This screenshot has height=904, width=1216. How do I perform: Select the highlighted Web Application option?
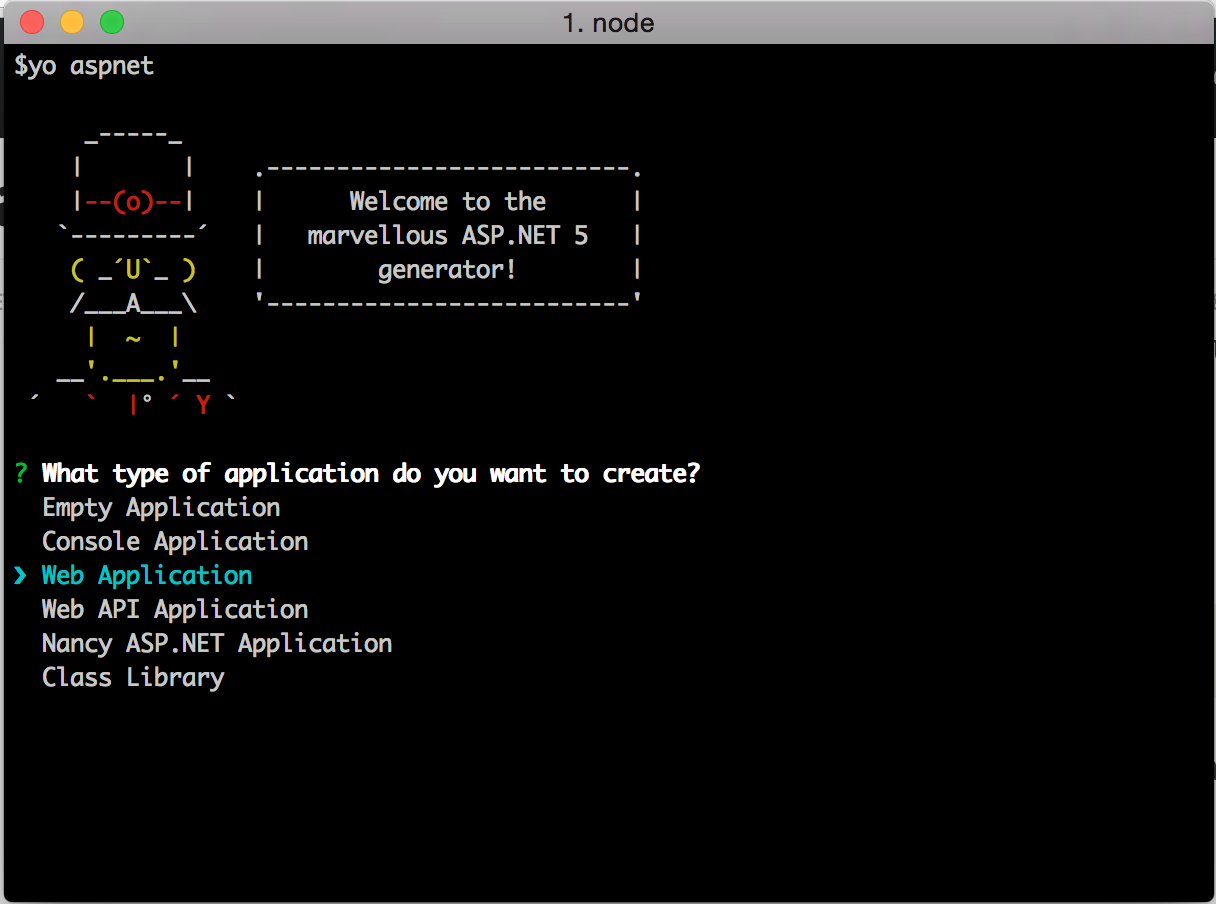pyautogui.click(x=147, y=576)
